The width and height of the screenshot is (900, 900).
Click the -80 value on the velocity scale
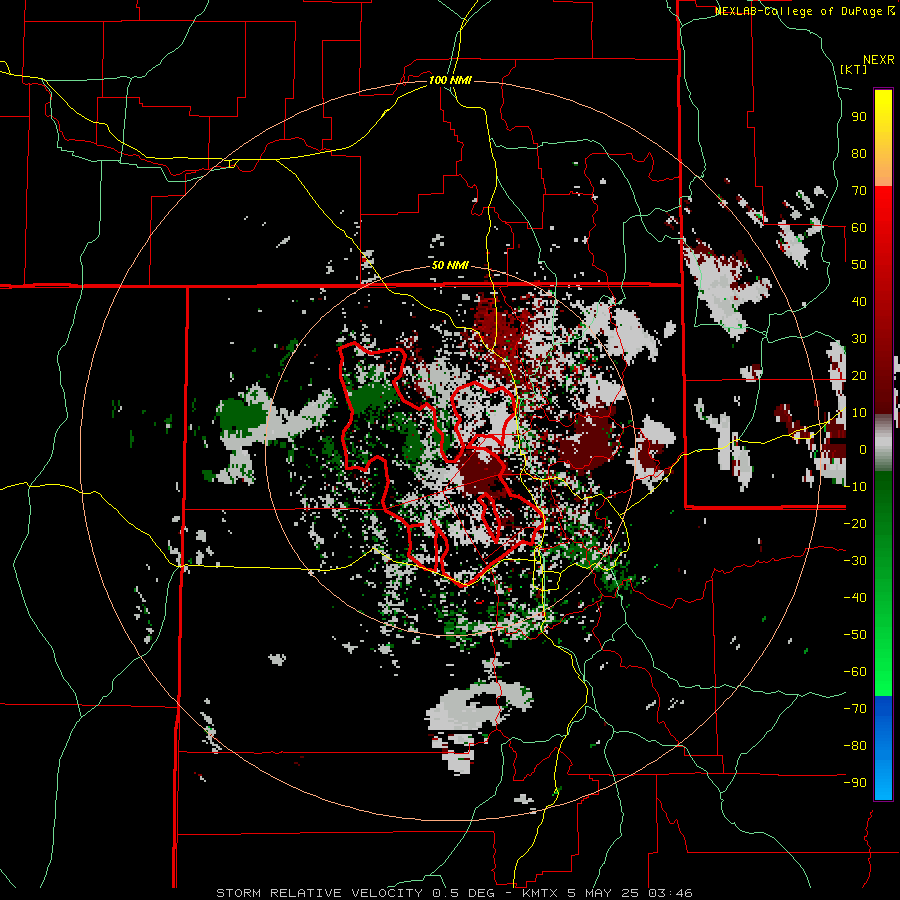[x=855, y=746]
